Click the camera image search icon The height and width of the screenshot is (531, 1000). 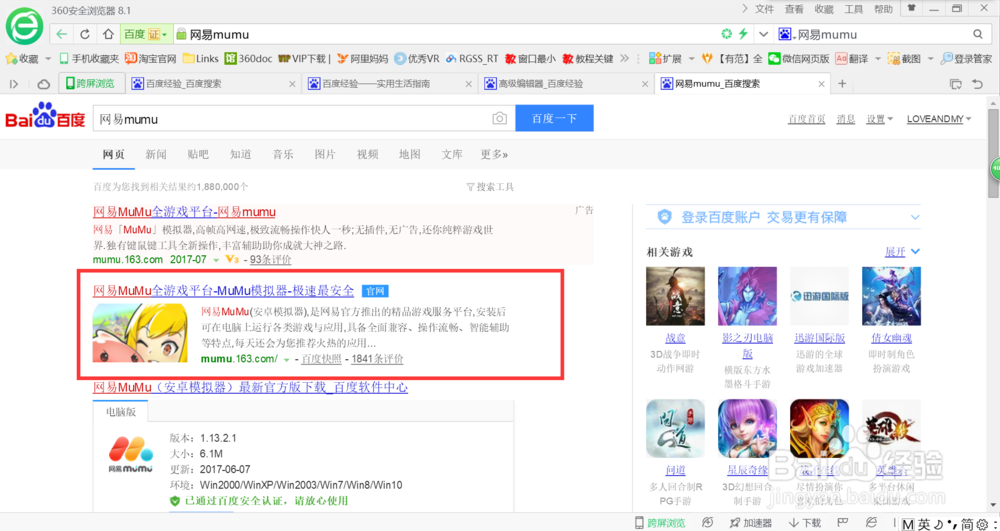coord(500,119)
